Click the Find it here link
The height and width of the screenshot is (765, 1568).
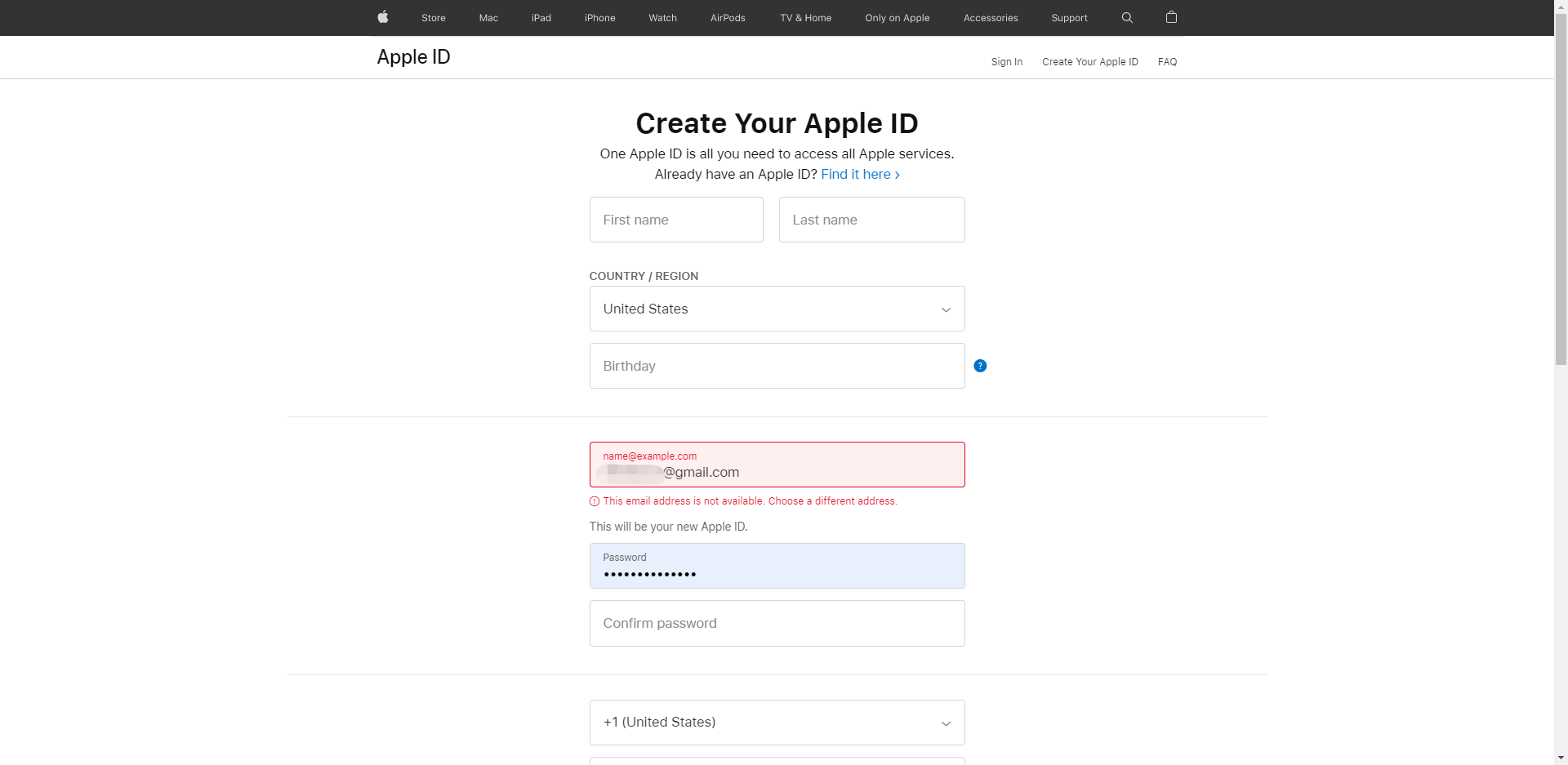[860, 174]
